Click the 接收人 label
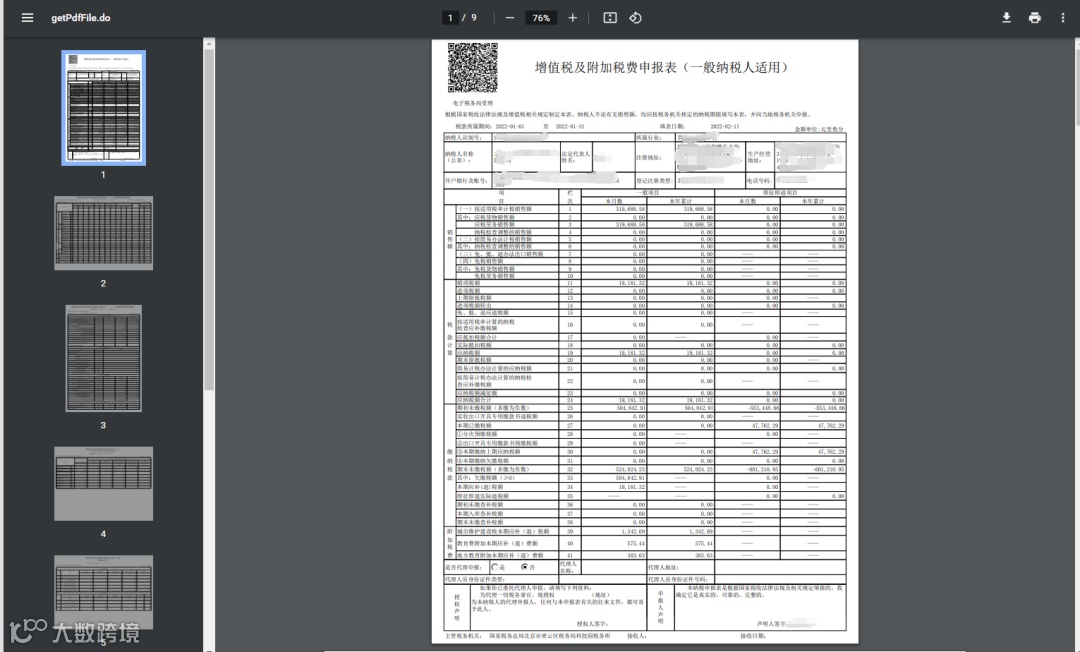 636,636
